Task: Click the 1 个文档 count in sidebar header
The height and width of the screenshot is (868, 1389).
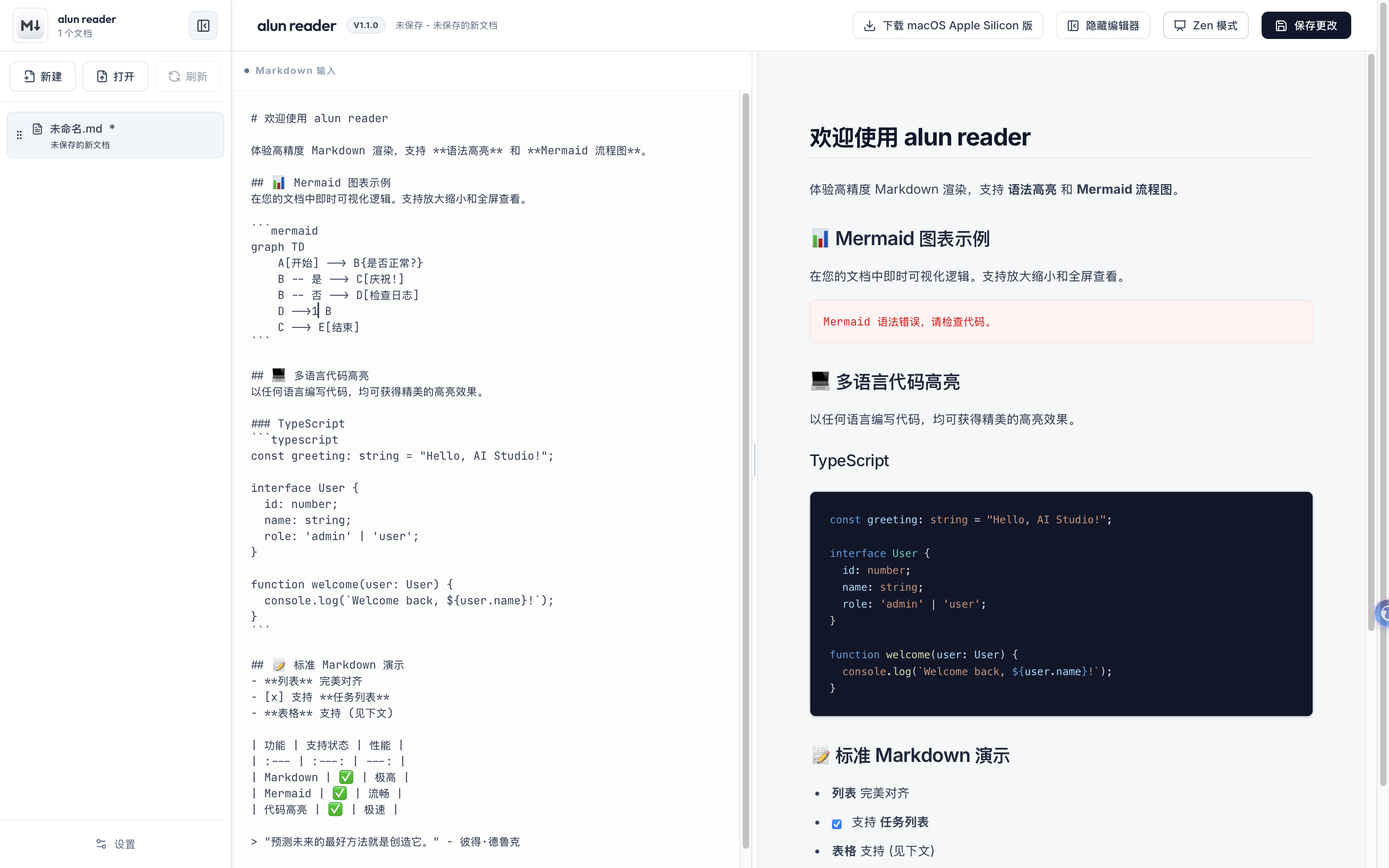Action: click(x=75, y=33)
